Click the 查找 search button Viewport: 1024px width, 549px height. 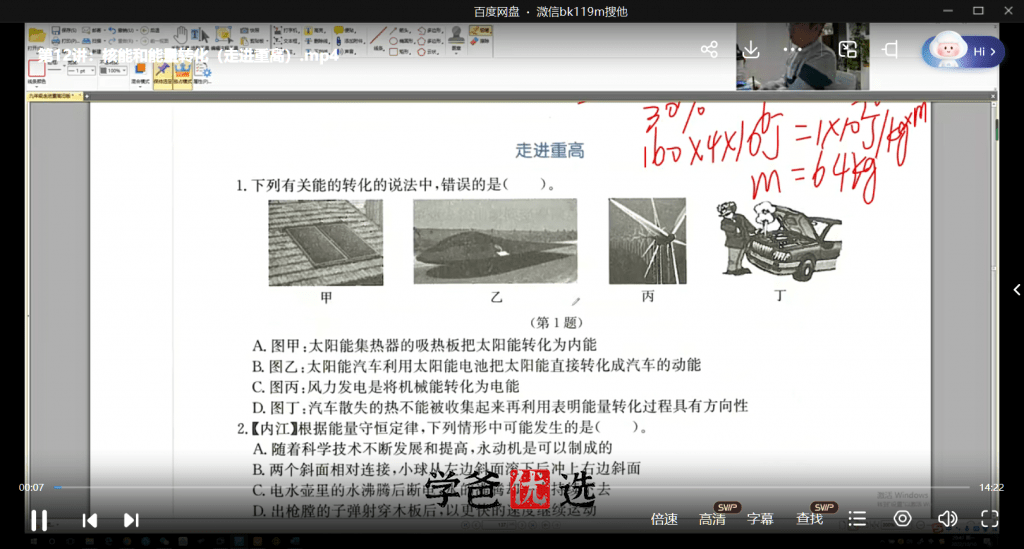pyautogui.click(x=810, y=519)
